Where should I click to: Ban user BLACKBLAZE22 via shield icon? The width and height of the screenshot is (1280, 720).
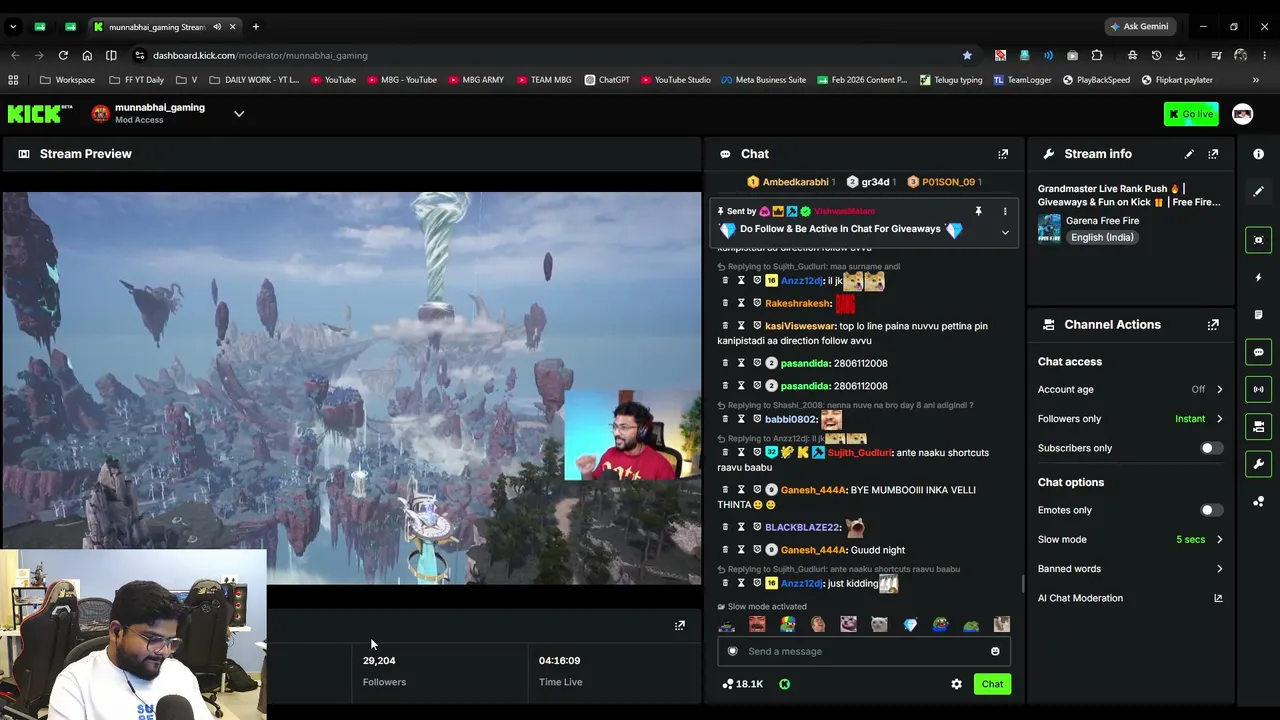pyautogui.click(x=757, y=527)
